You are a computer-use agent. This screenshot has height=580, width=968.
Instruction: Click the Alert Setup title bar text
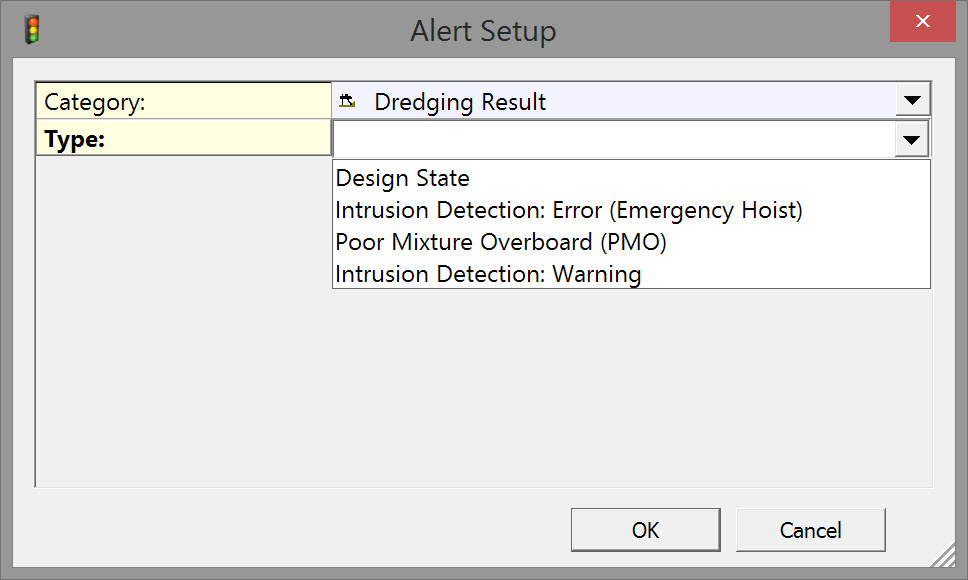click(483, 31)
